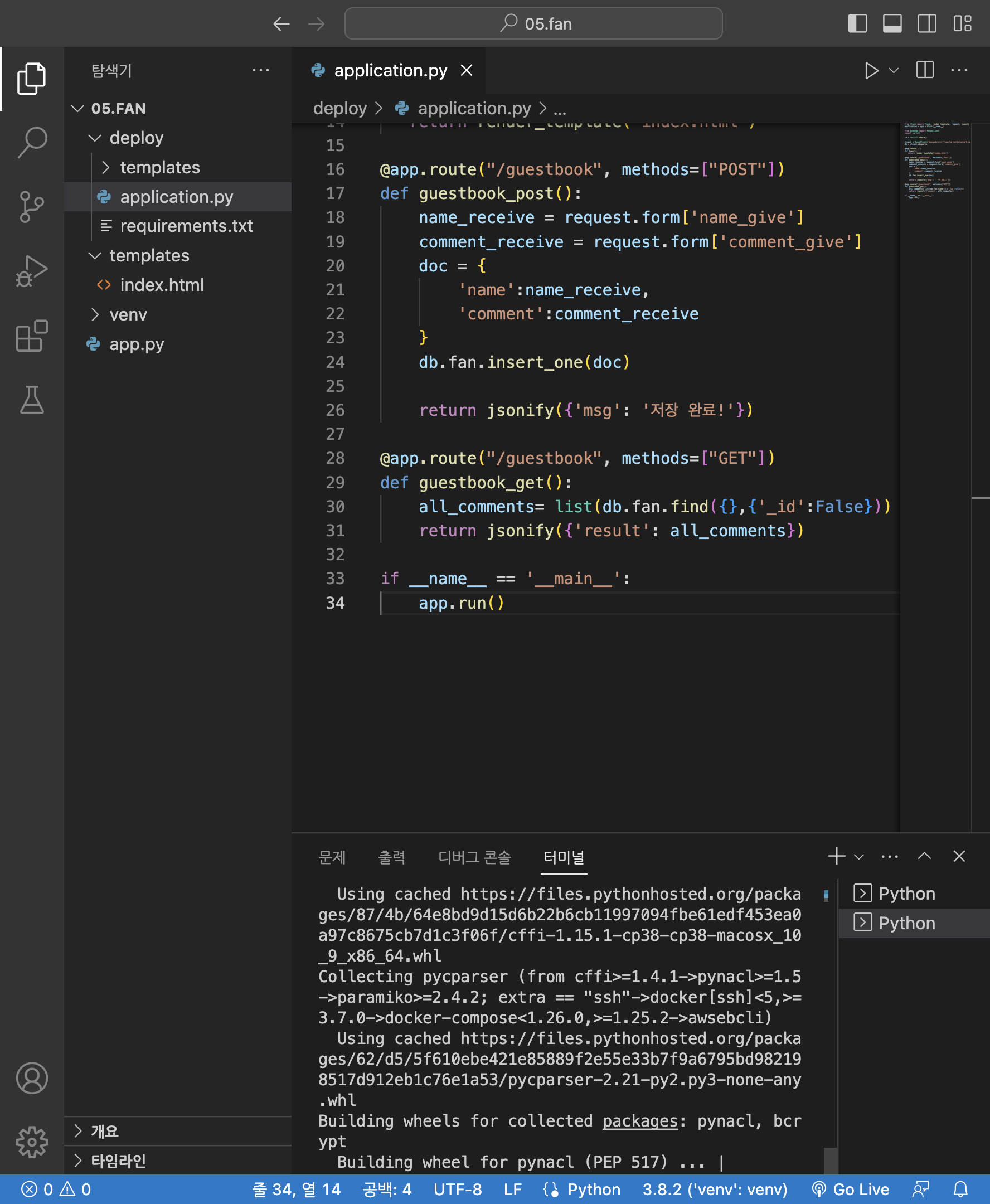This screenshot has height=1204, width=990.
Task: Click the packages link in terminal output
Action: point(640,1122)
